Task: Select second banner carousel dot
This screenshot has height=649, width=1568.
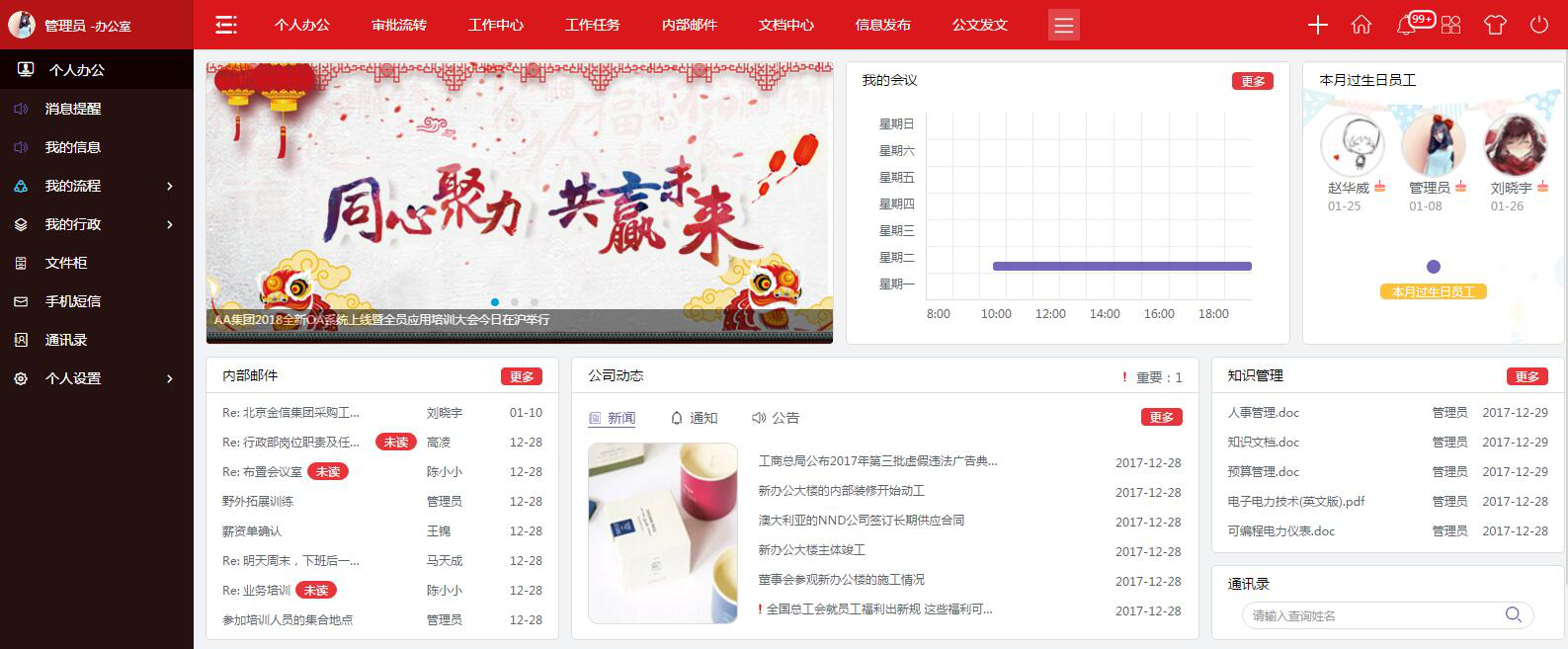Action: (515, 302)
